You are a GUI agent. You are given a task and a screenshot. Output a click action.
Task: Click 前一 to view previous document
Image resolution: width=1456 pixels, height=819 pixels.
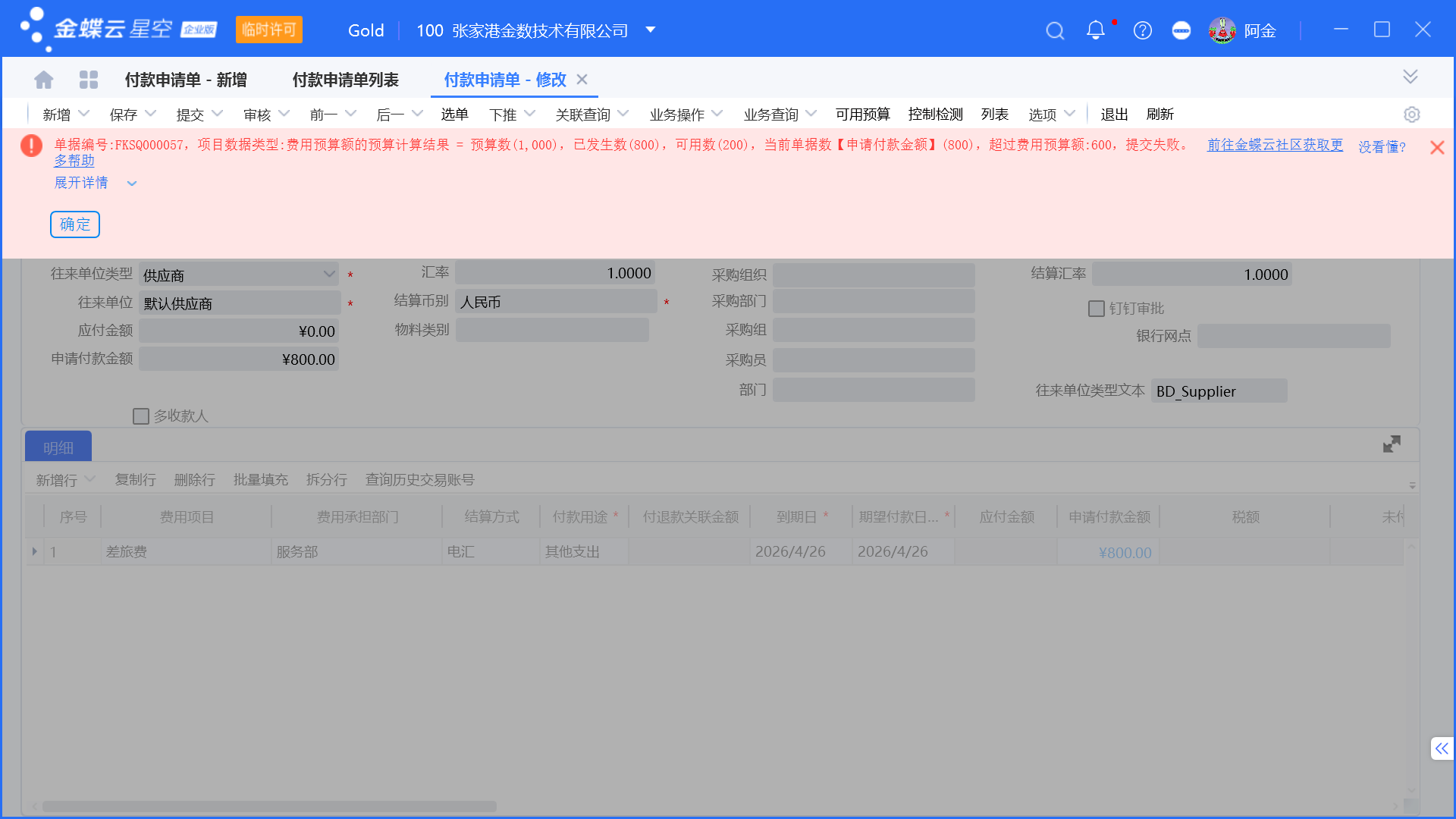pyautogui.click(x=323, y=115)
